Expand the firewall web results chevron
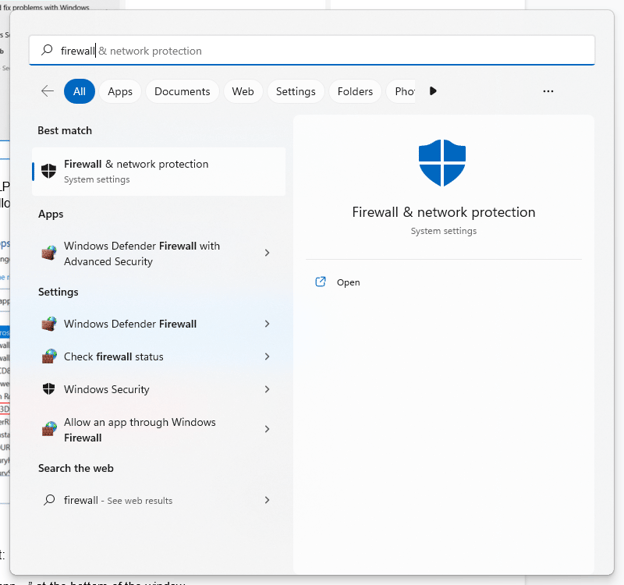624x585 pixels. click(x=267, y=500)
